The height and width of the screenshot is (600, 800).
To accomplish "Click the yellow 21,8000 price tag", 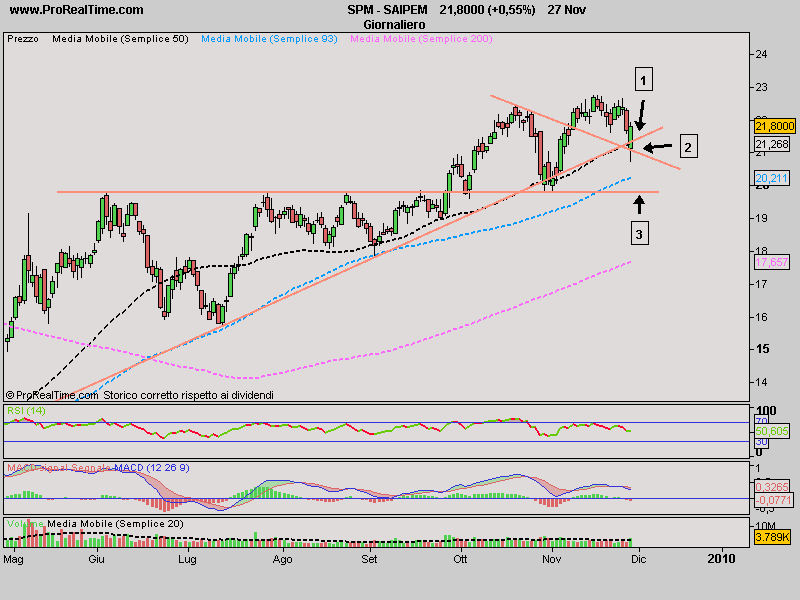I will tap(774, 126).
